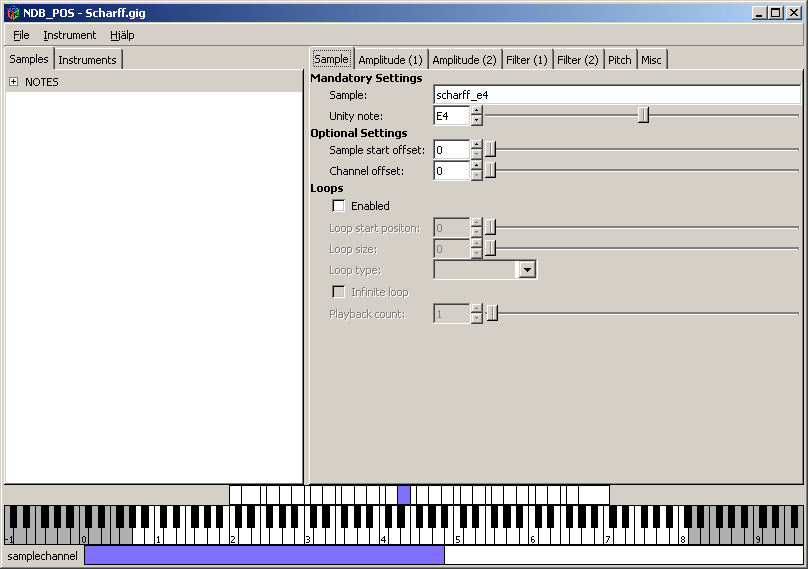Open the Hjälp menu
The image size is (808, 569).
click(x=122, y=35)
